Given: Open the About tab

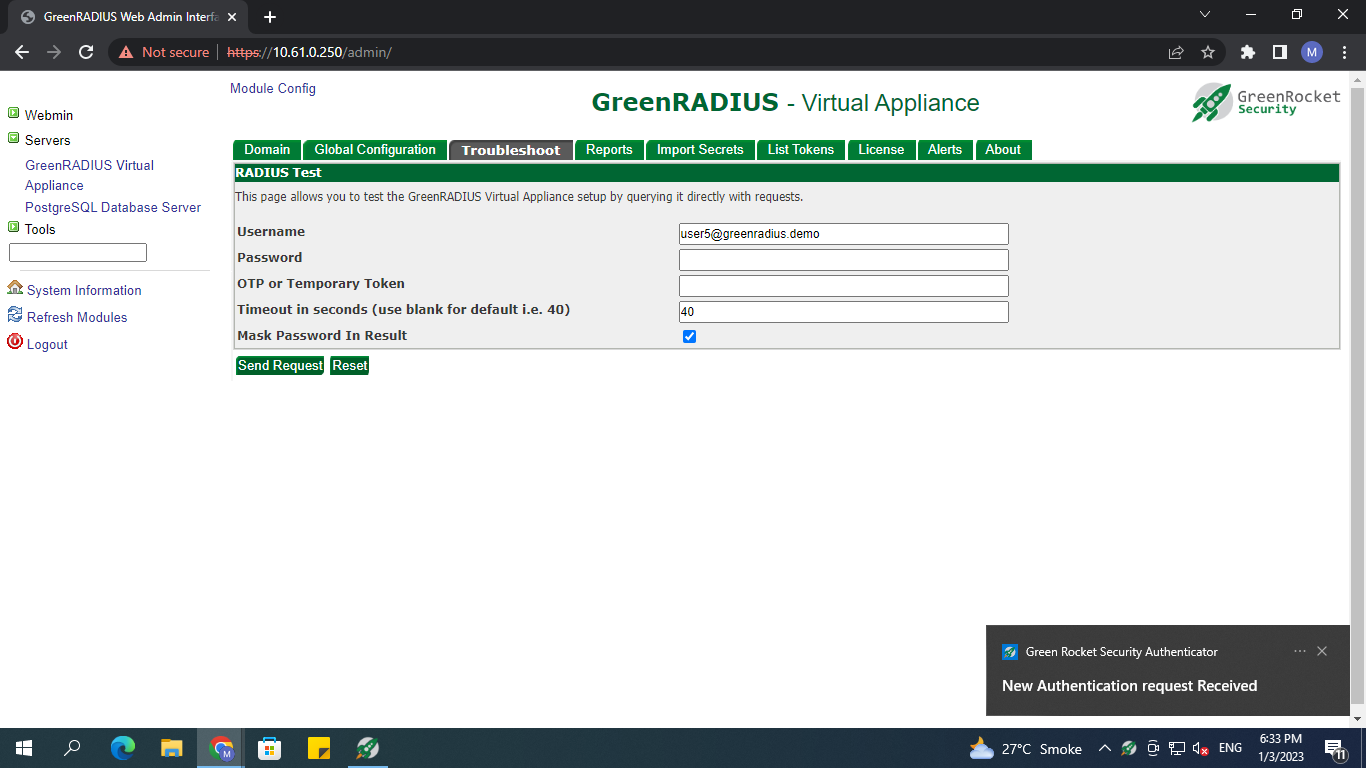Looking at the screenshot, I should click(1003, 150).
